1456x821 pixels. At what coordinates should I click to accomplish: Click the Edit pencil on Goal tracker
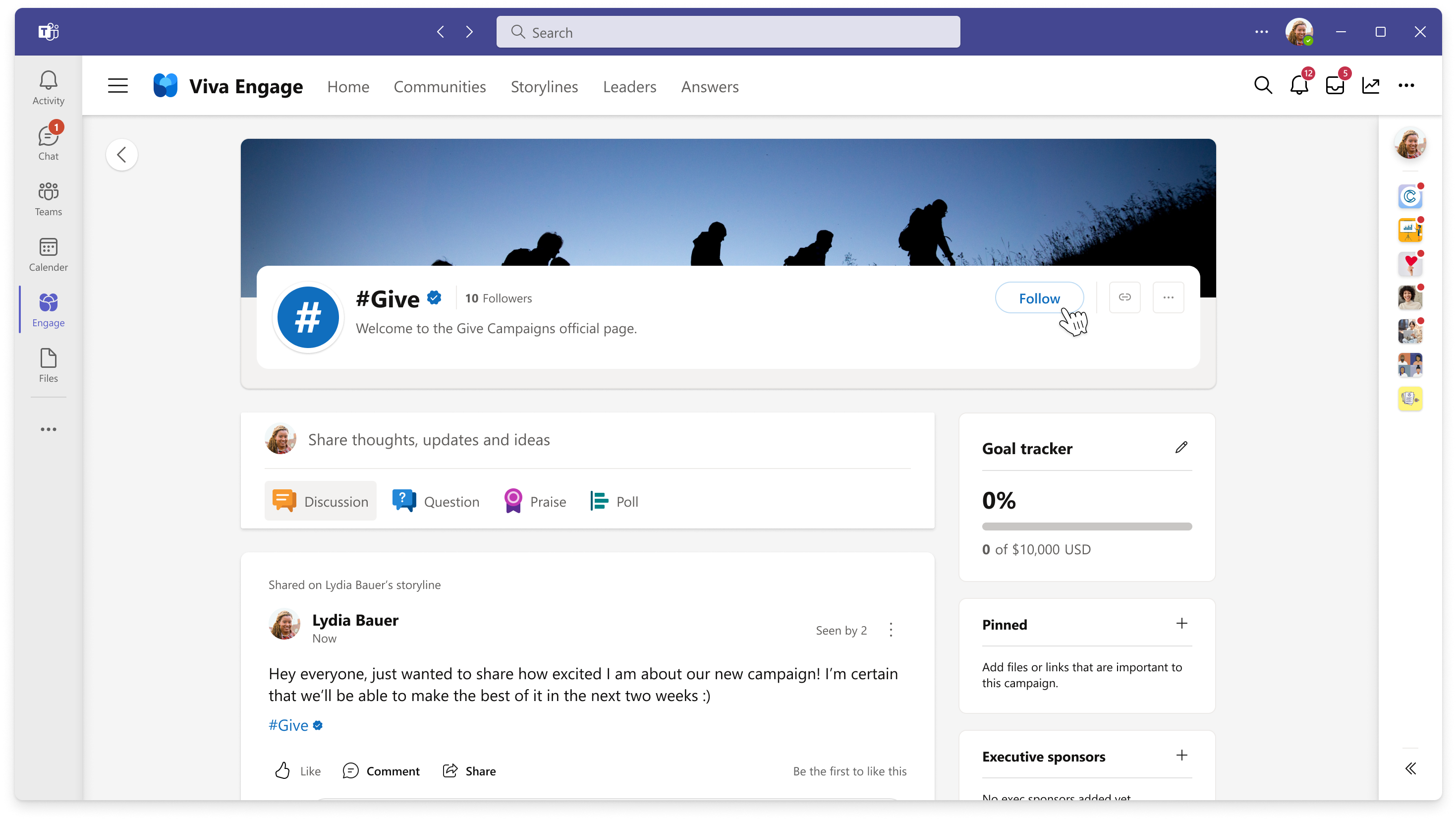(1182, 448)
